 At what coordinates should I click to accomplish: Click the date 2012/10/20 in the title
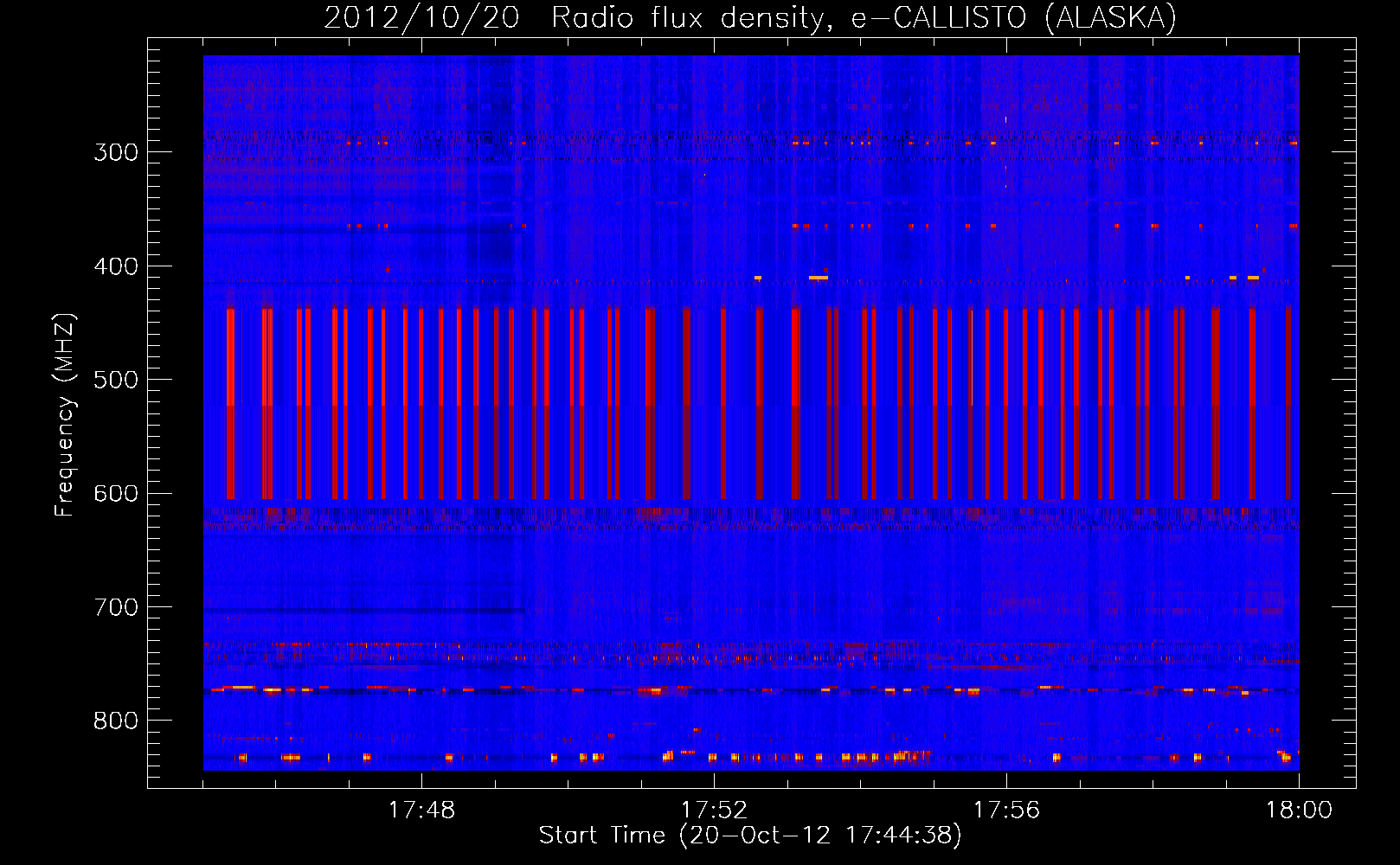point(421,17)
